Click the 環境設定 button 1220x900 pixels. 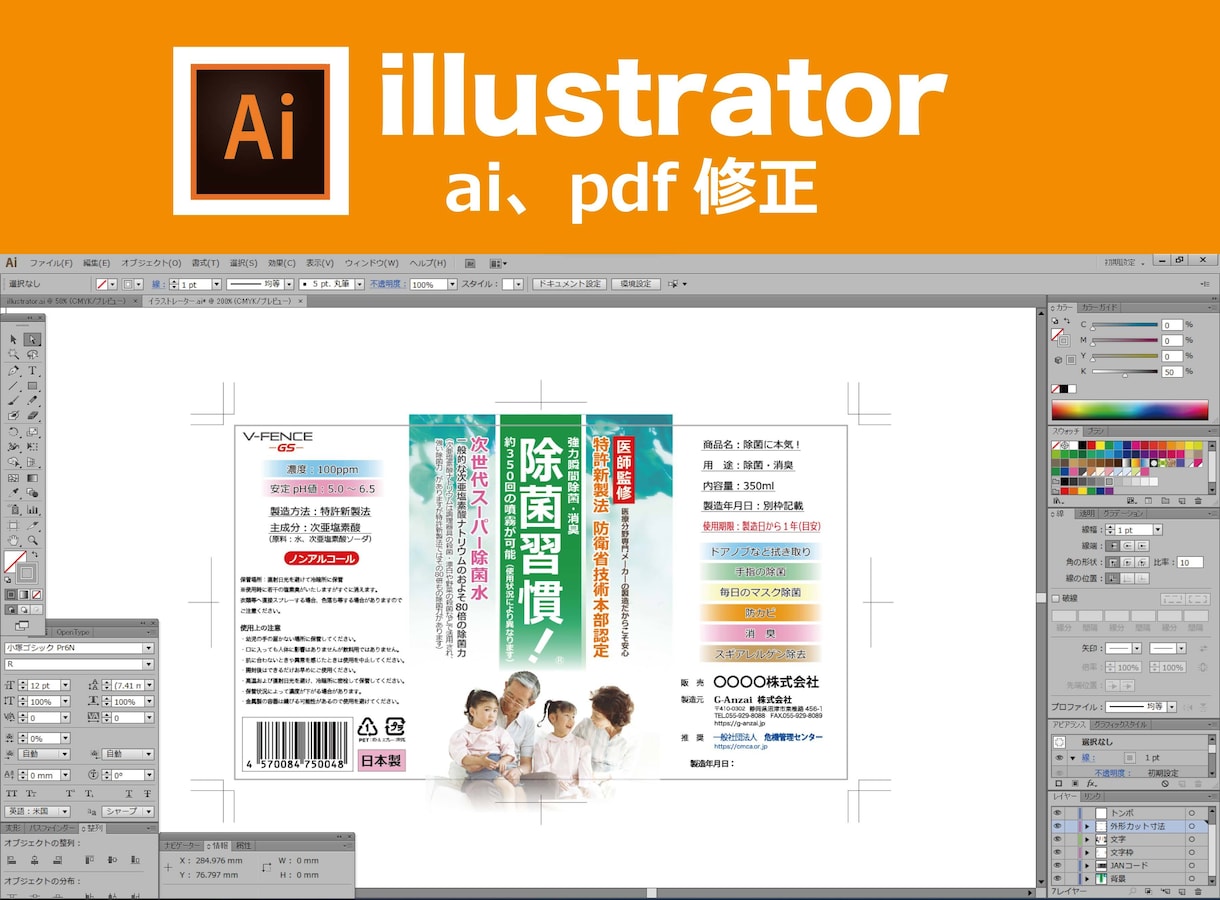636,284
